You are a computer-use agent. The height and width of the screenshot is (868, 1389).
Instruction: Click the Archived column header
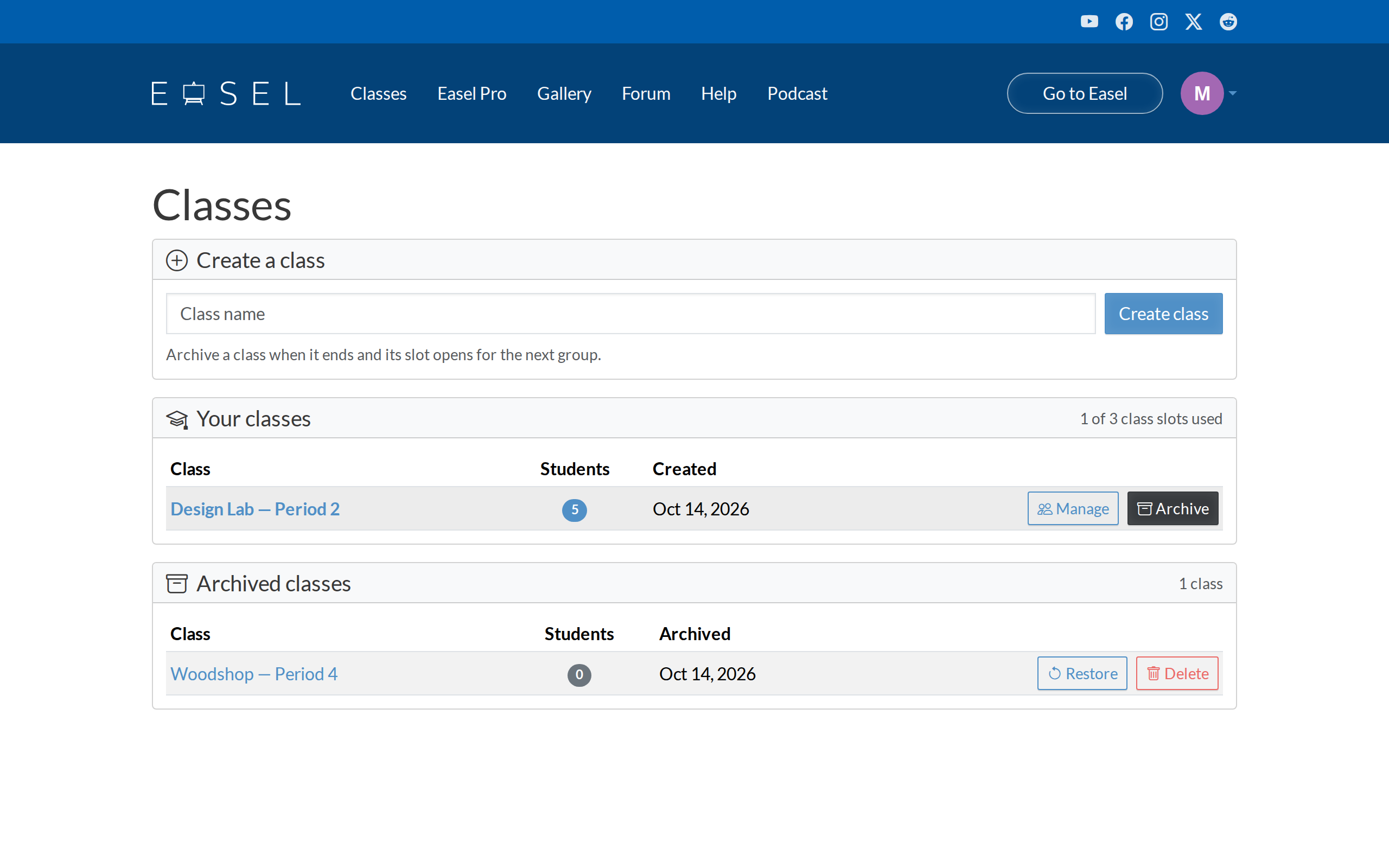[694, 633]
